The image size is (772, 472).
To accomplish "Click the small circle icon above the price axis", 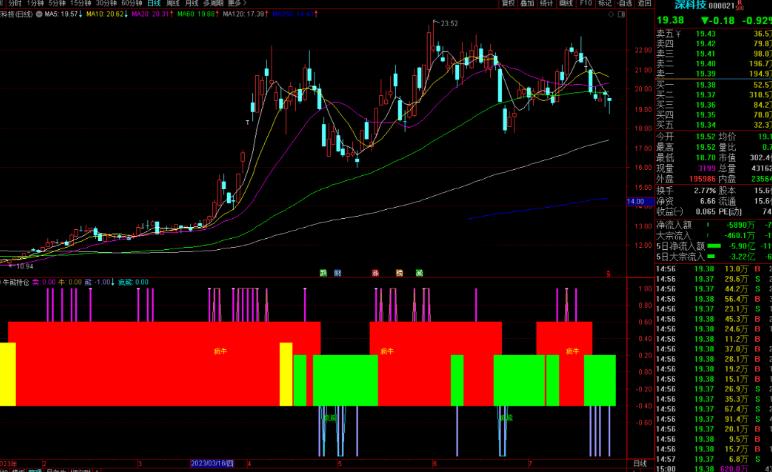I will coord(611,14).
